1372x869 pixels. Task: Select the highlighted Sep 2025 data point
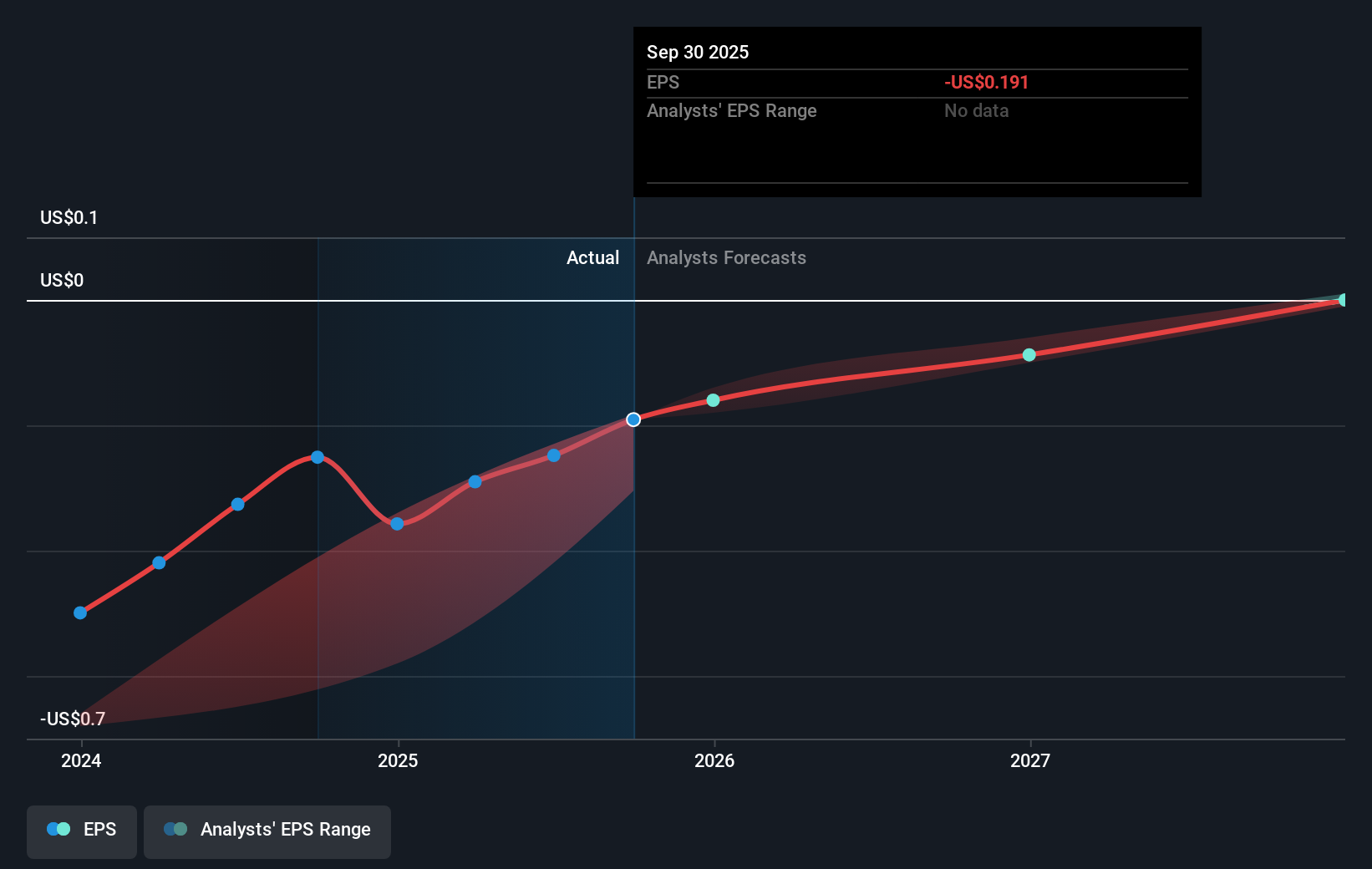point(633,419)
